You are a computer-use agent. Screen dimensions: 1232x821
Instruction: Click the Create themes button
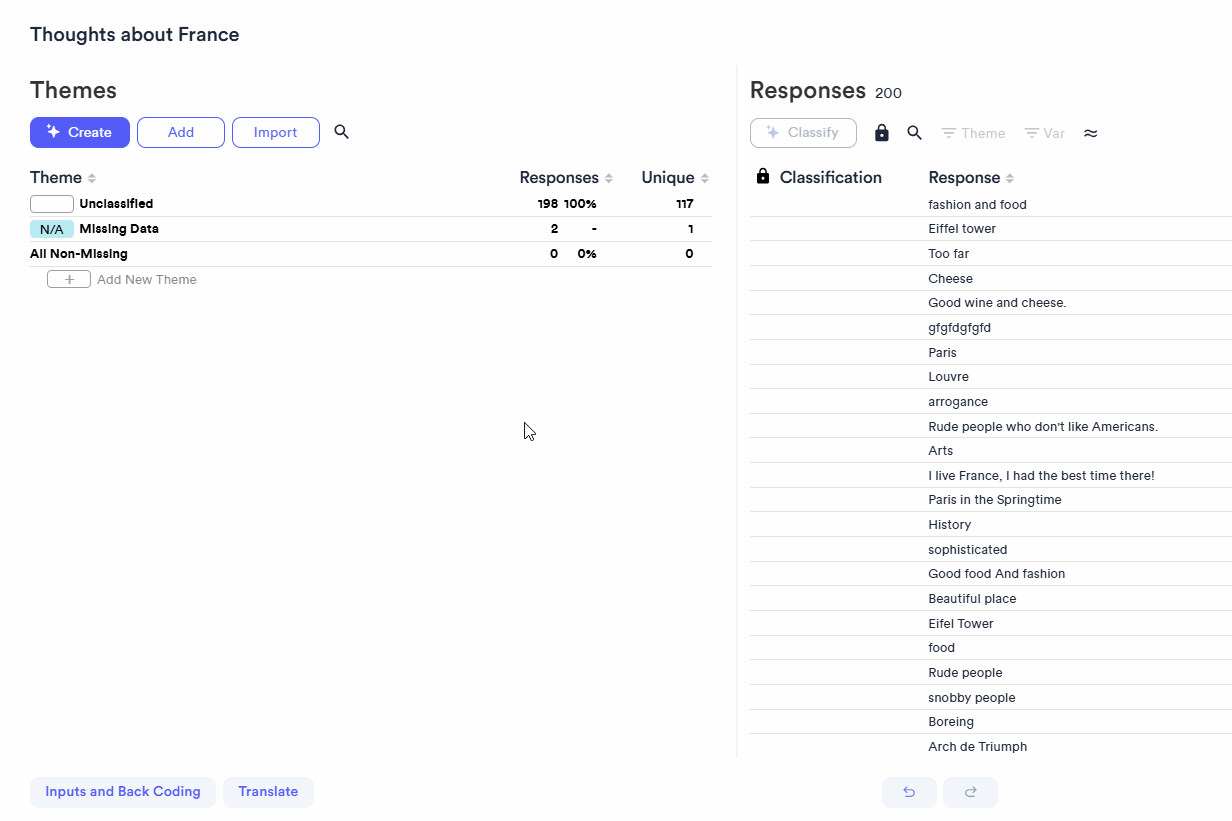80,132
